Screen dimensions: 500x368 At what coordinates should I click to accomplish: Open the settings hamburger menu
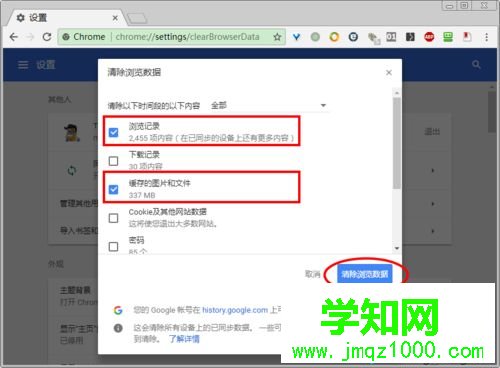pos(23,65)
